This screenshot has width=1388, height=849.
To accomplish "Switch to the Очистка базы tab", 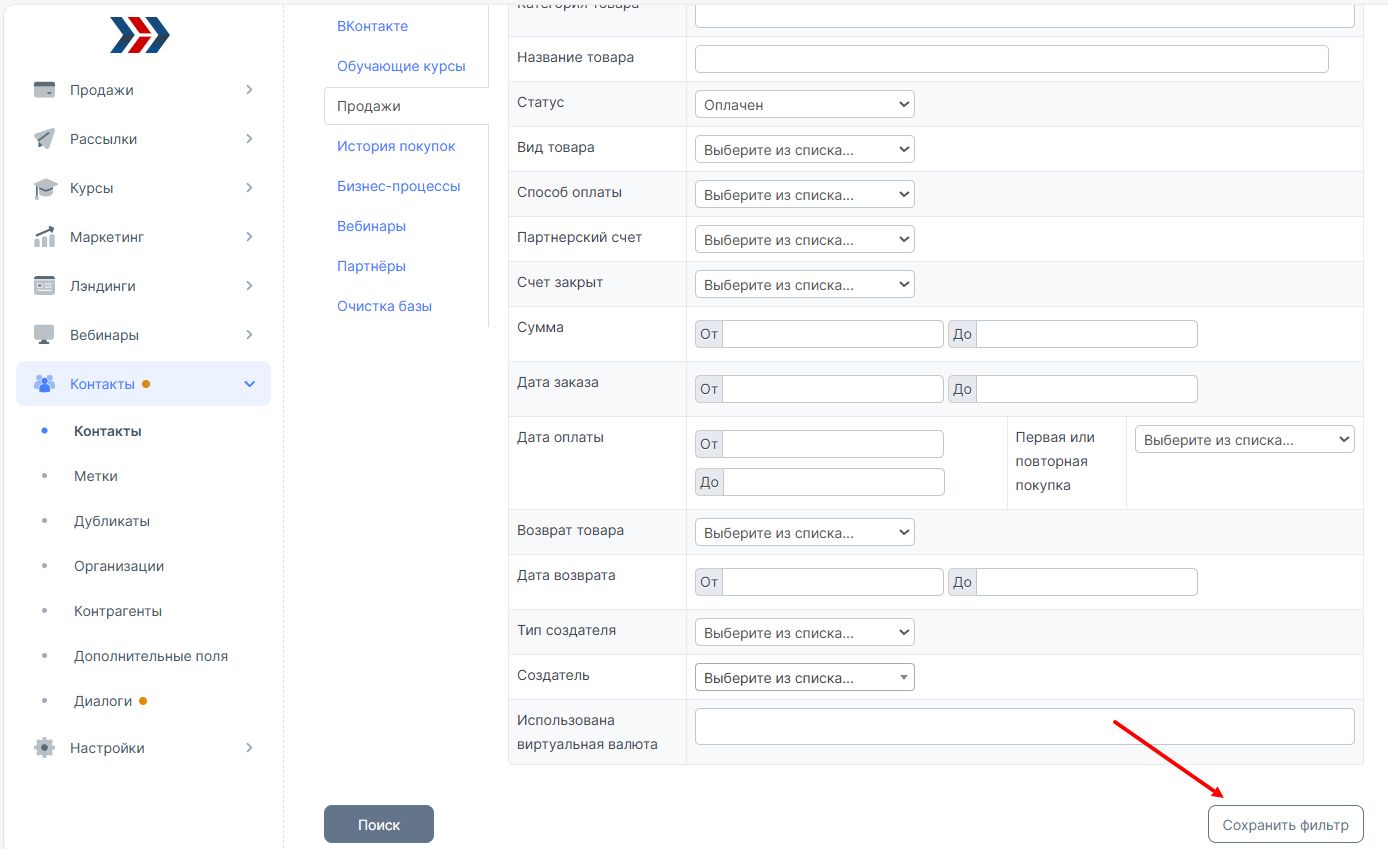I will (385, 306).
